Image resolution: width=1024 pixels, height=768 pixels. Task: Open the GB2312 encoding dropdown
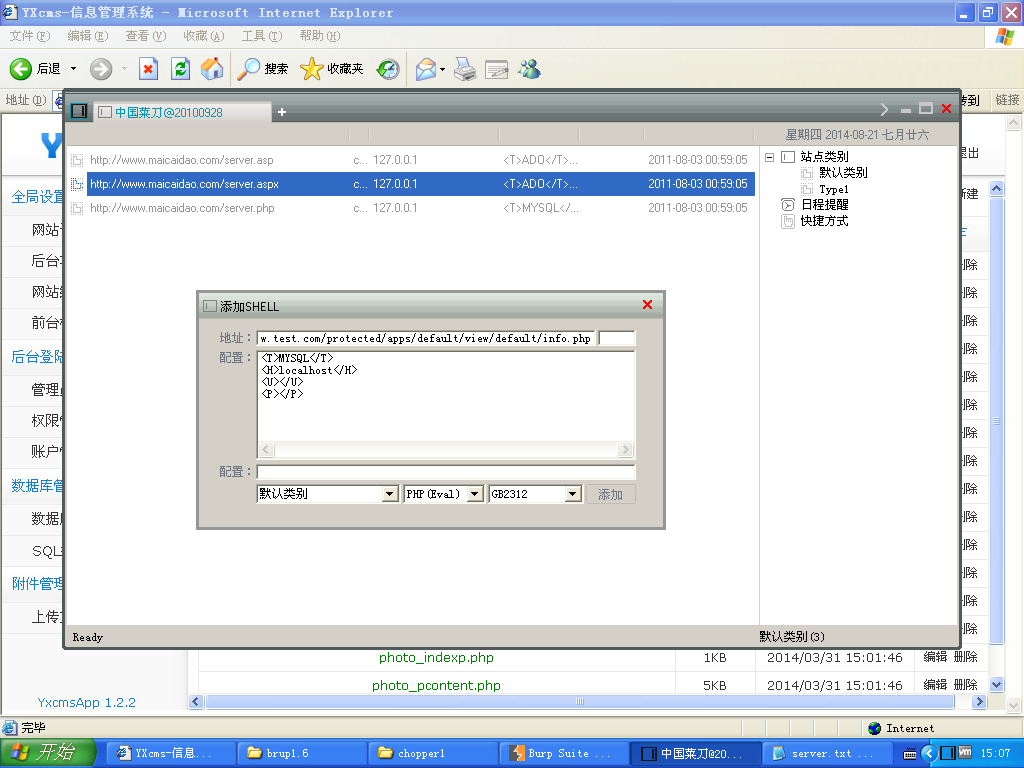(x=573, y=494)
